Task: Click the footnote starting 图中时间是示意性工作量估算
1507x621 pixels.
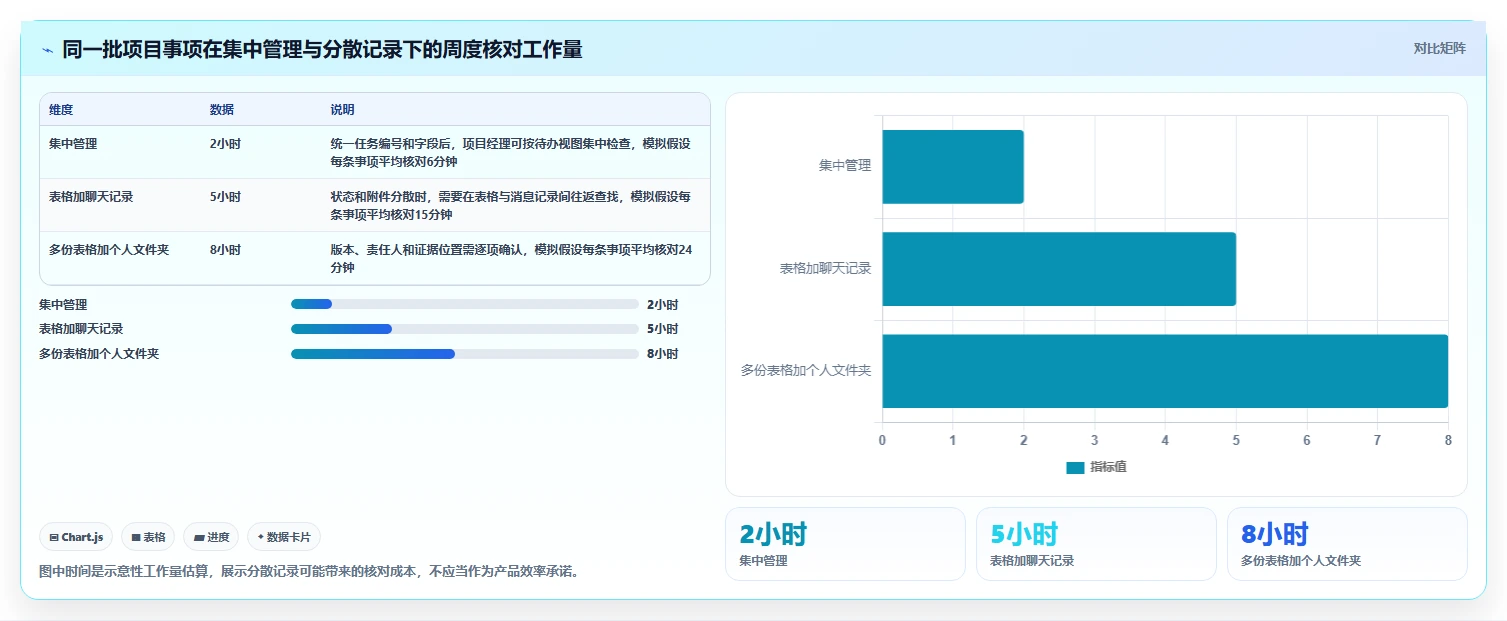Action: click(310, 572)
